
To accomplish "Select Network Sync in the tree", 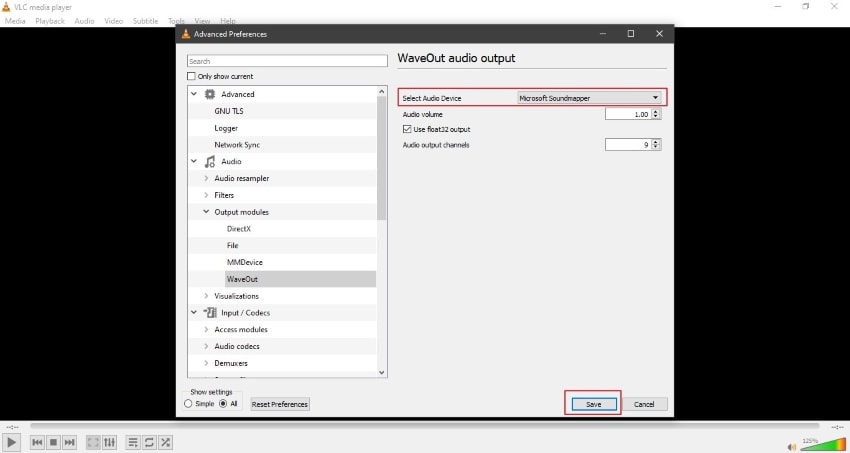I will coord(237,145).
